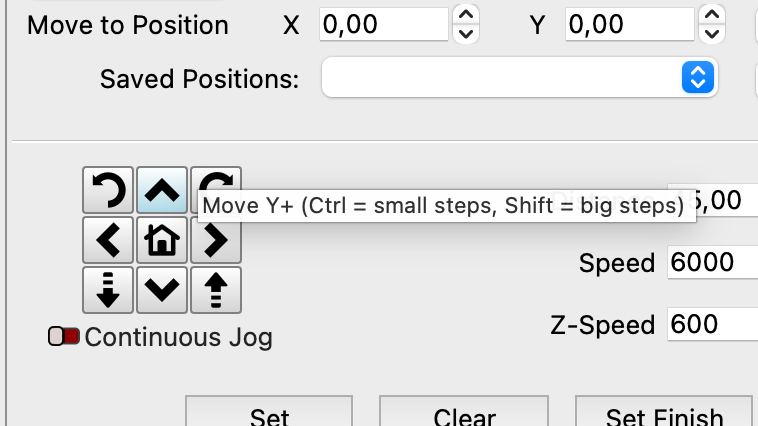Decrement the X position stepper down
The width and height of the screenshot is (758, 426).
click(x=465, y=34)
